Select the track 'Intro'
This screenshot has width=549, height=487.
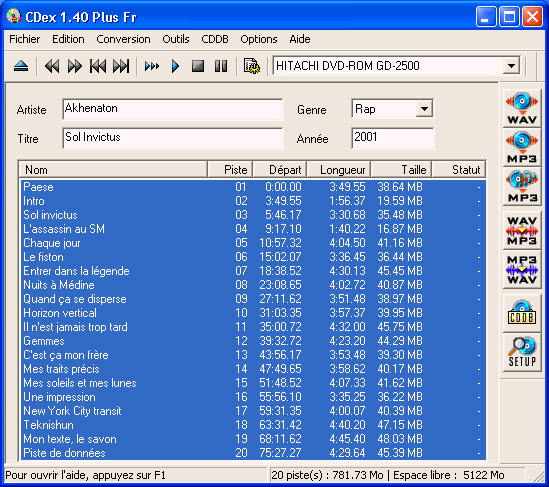253,201
